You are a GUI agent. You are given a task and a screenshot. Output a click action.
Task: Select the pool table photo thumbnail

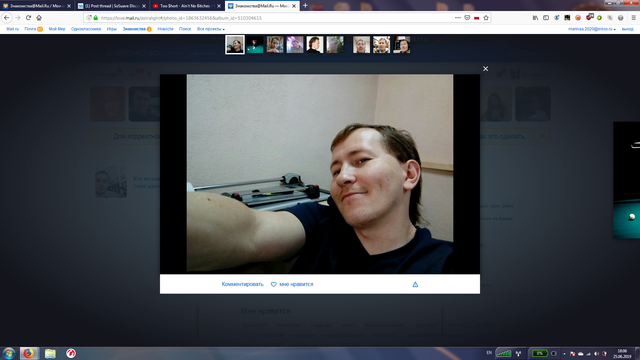pyautogui.click(x=255, y=44)
